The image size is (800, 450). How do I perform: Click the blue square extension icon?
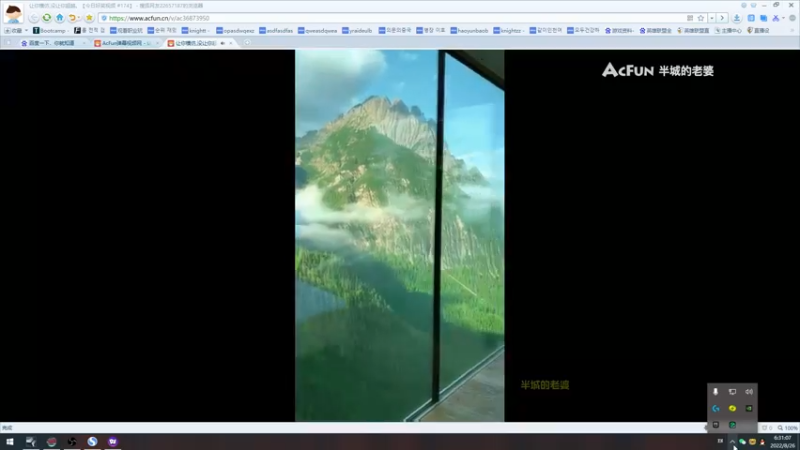click(751, 18)
